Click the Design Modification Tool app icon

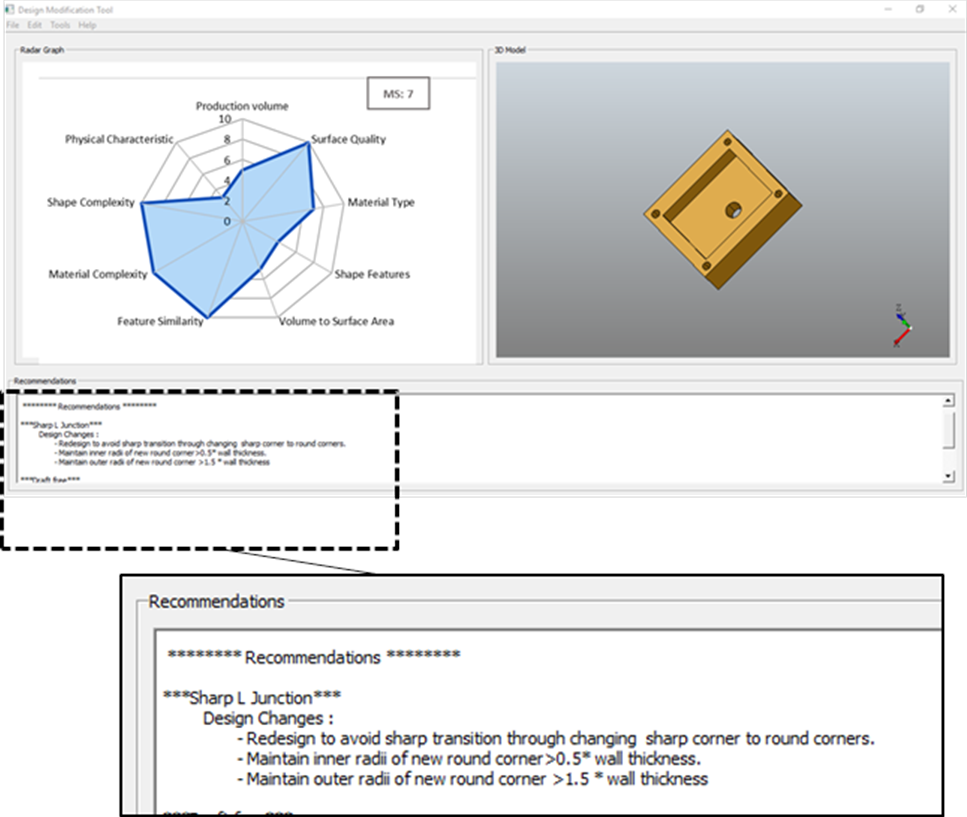click(8, 9)
